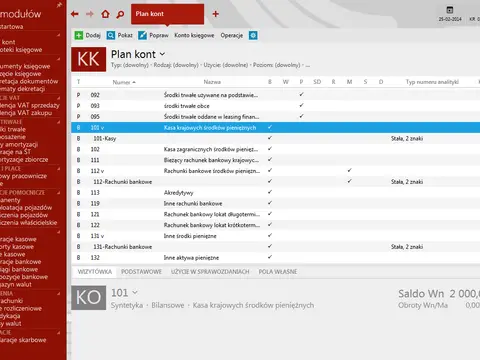The height and width of the screenshot is (360, 480).
Task: Toggle the P checkmark for account 093
Action: click(301, 105)
